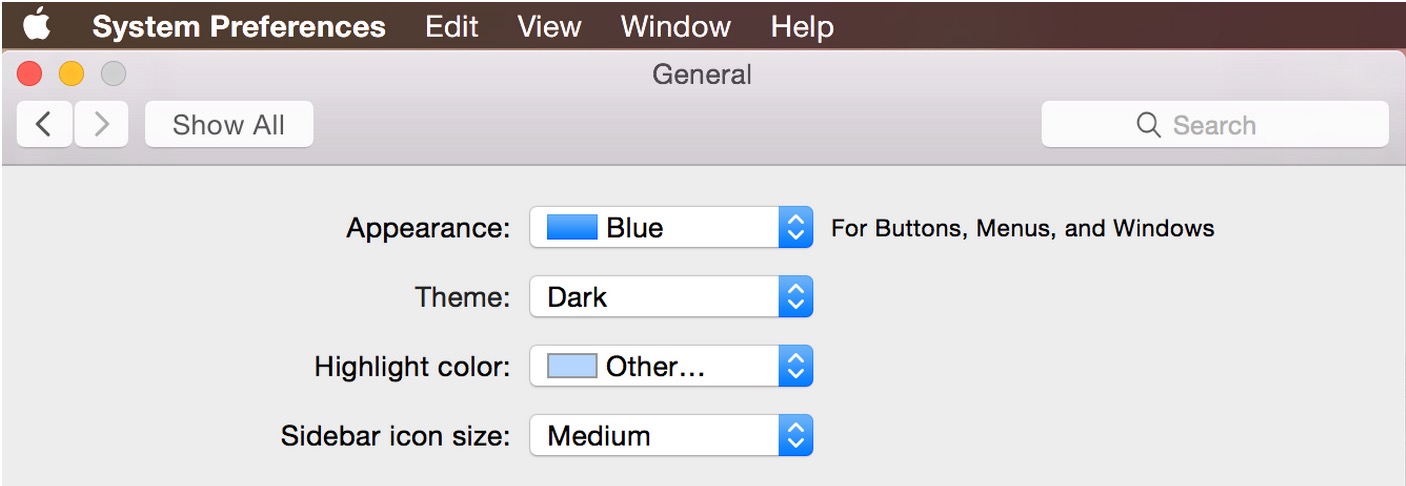Open the Appearance dropdown showing Blue
This screenshot has height=486, width=1406.
pyautogui.click(x=671, y=228)
